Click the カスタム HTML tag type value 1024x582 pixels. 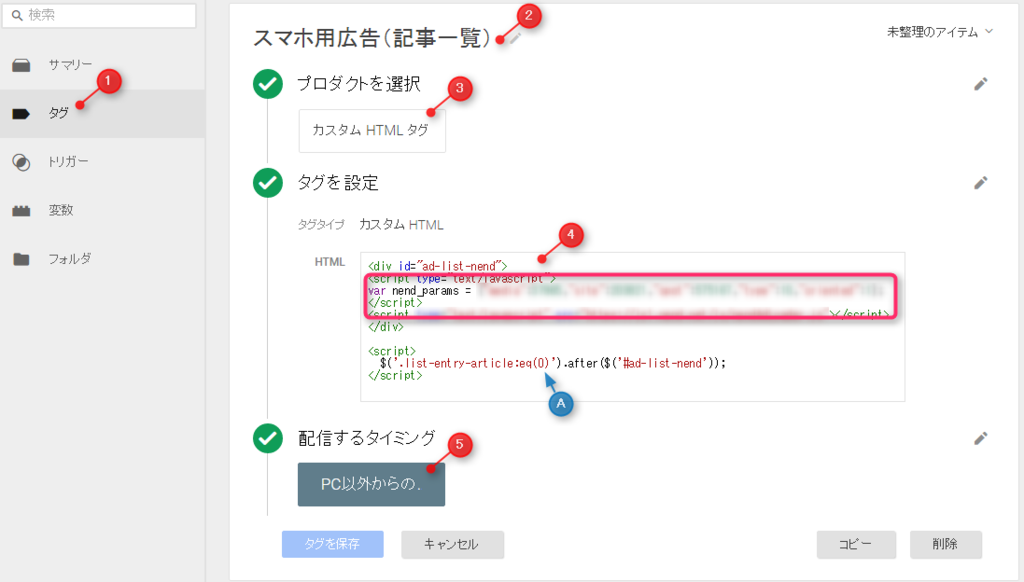401,225
